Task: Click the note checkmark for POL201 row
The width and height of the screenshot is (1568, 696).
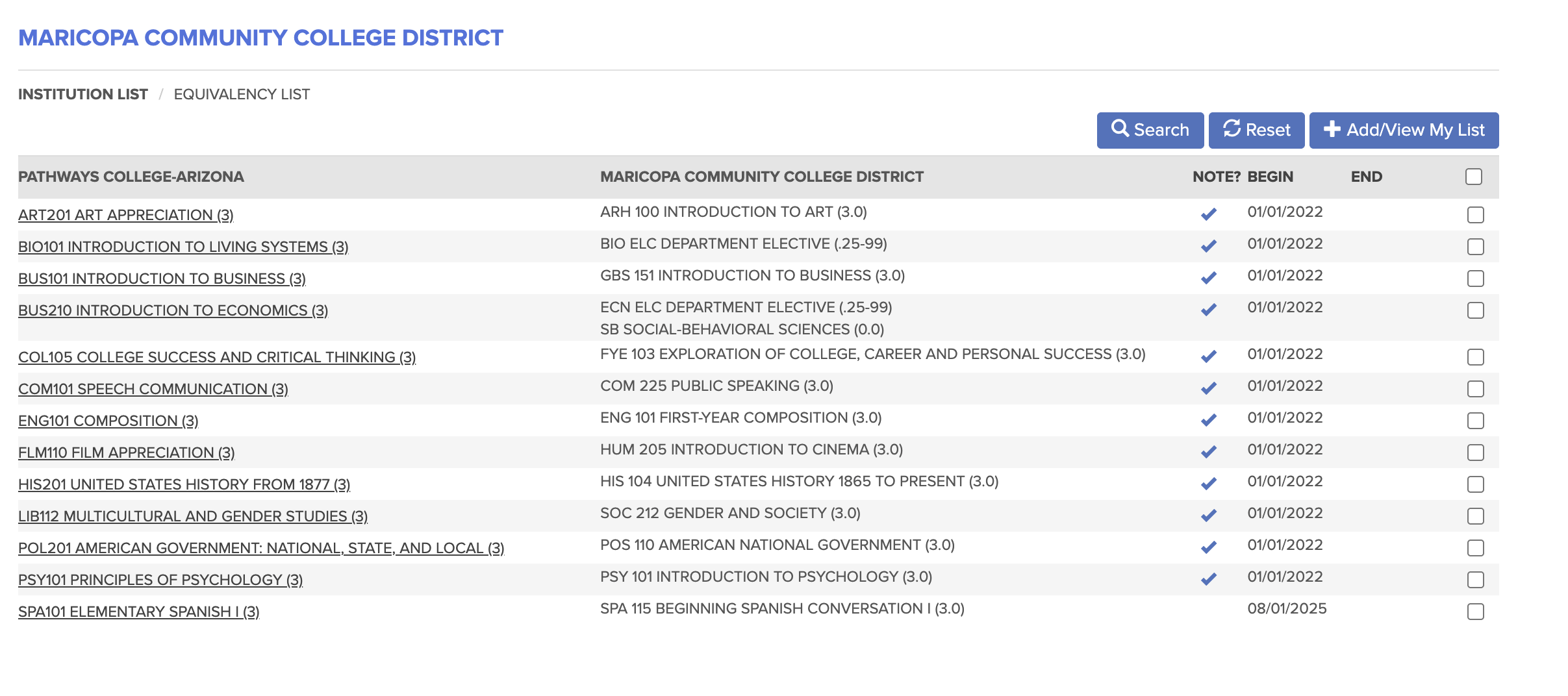Action: (1208, 547)
